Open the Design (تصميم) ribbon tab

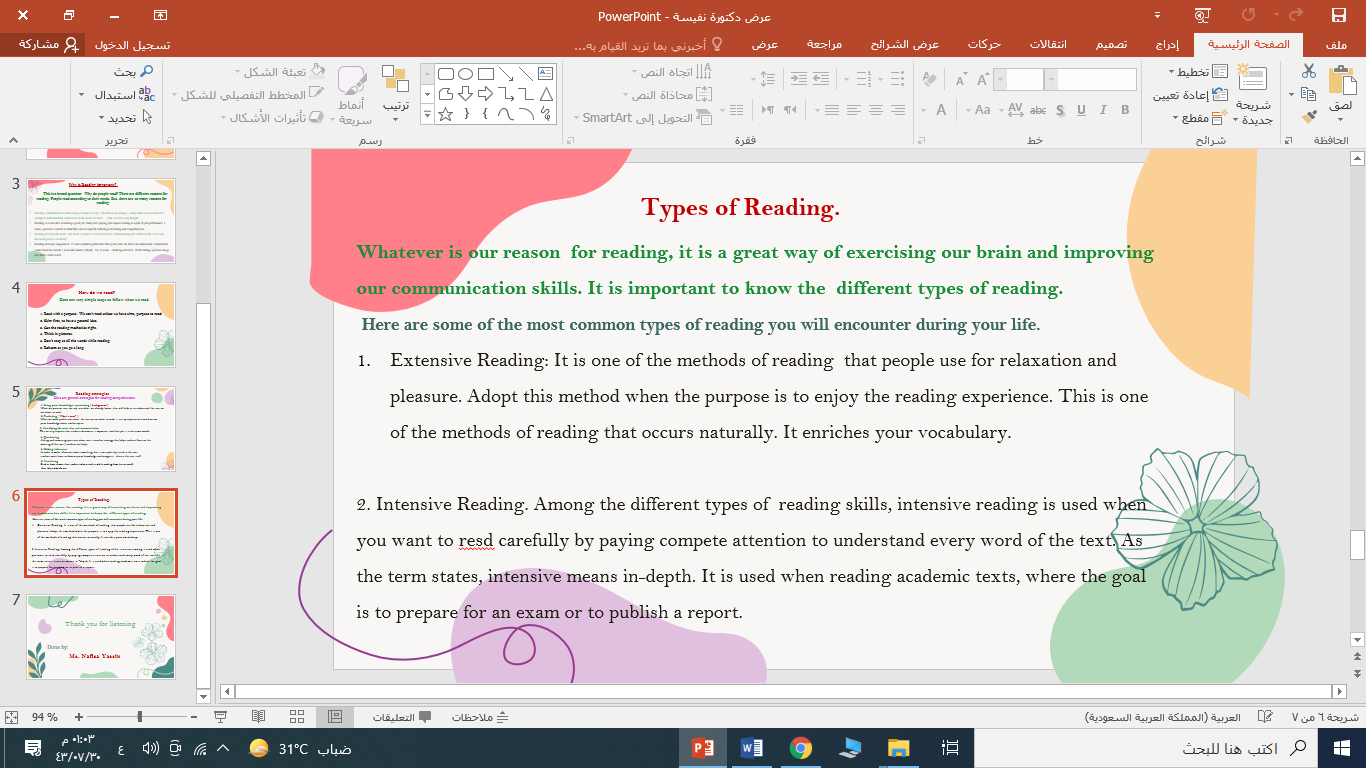coord(1109,45)
